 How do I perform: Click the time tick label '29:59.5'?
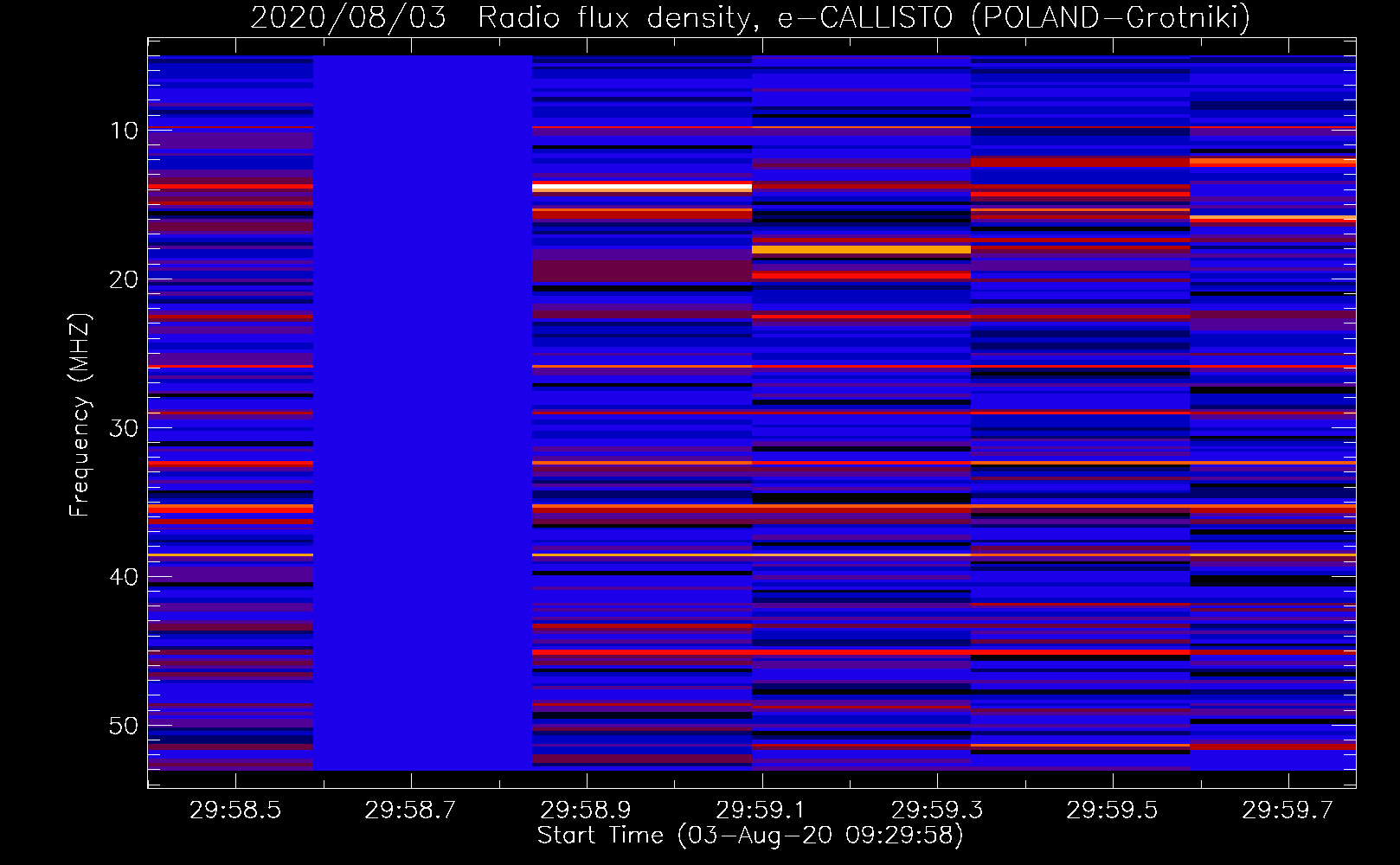(x=1112, y=811)
